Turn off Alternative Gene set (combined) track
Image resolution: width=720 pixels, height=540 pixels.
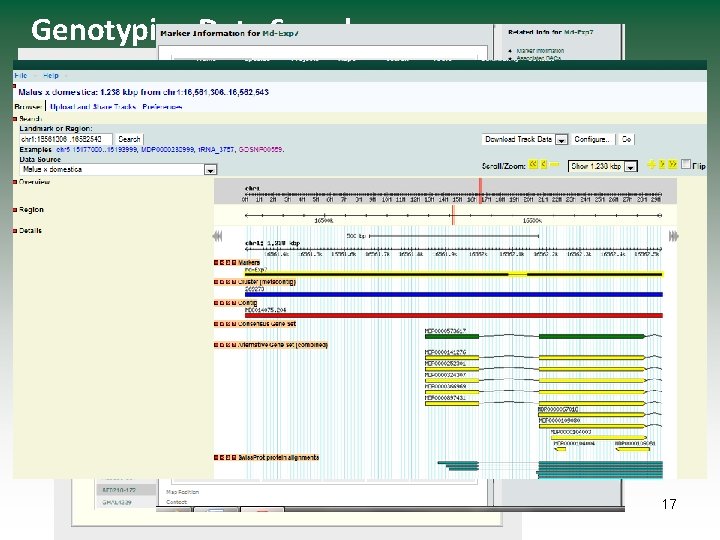pos(222,345)
